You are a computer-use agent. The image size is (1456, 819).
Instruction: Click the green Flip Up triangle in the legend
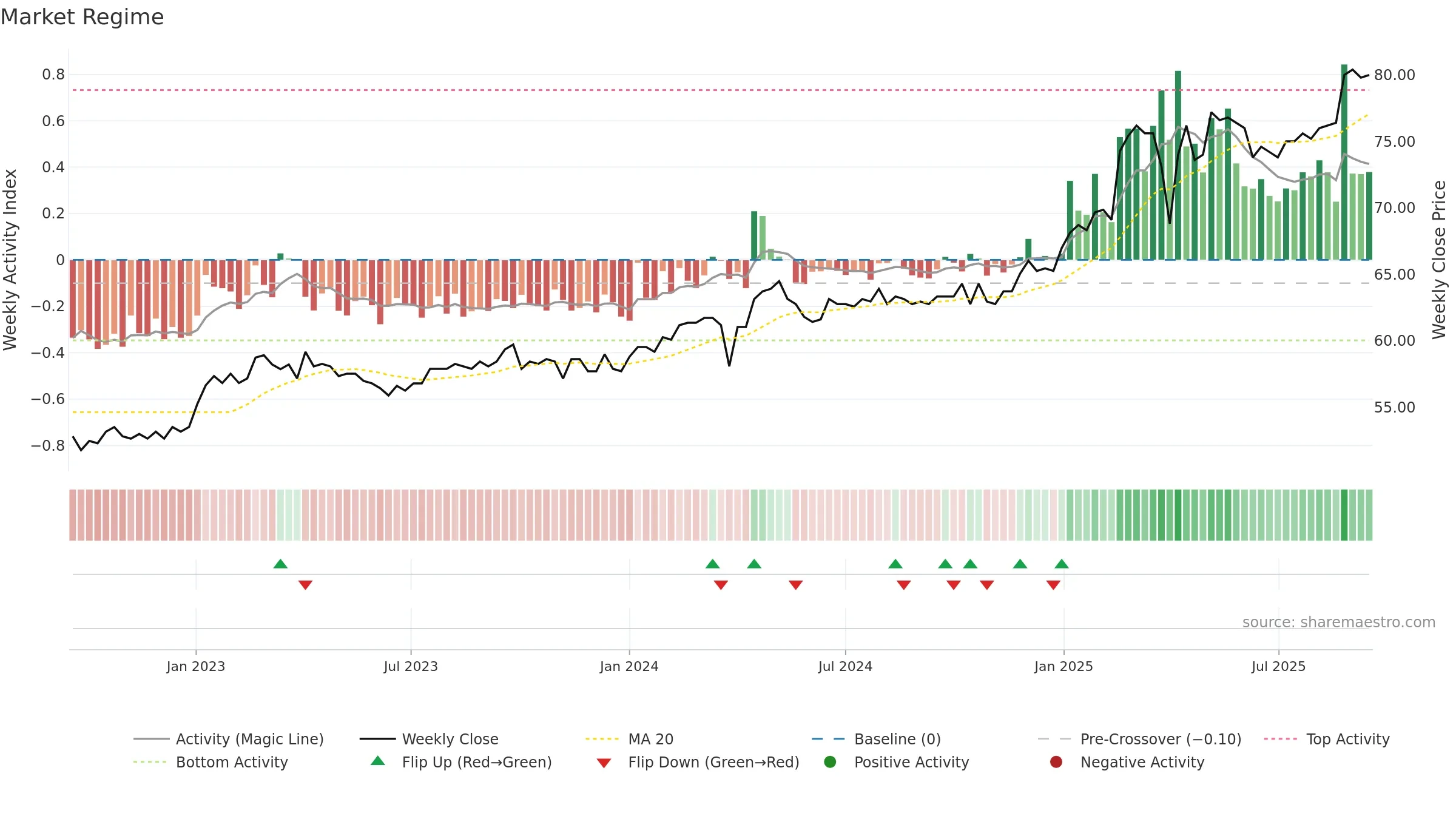tap(378, 761)
